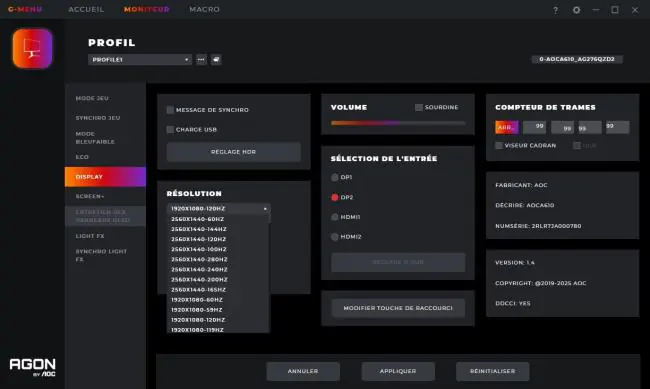Enable the Message de synchro checkbox
This screenshot has width=650, height=389.
click(x=170, y=110)
